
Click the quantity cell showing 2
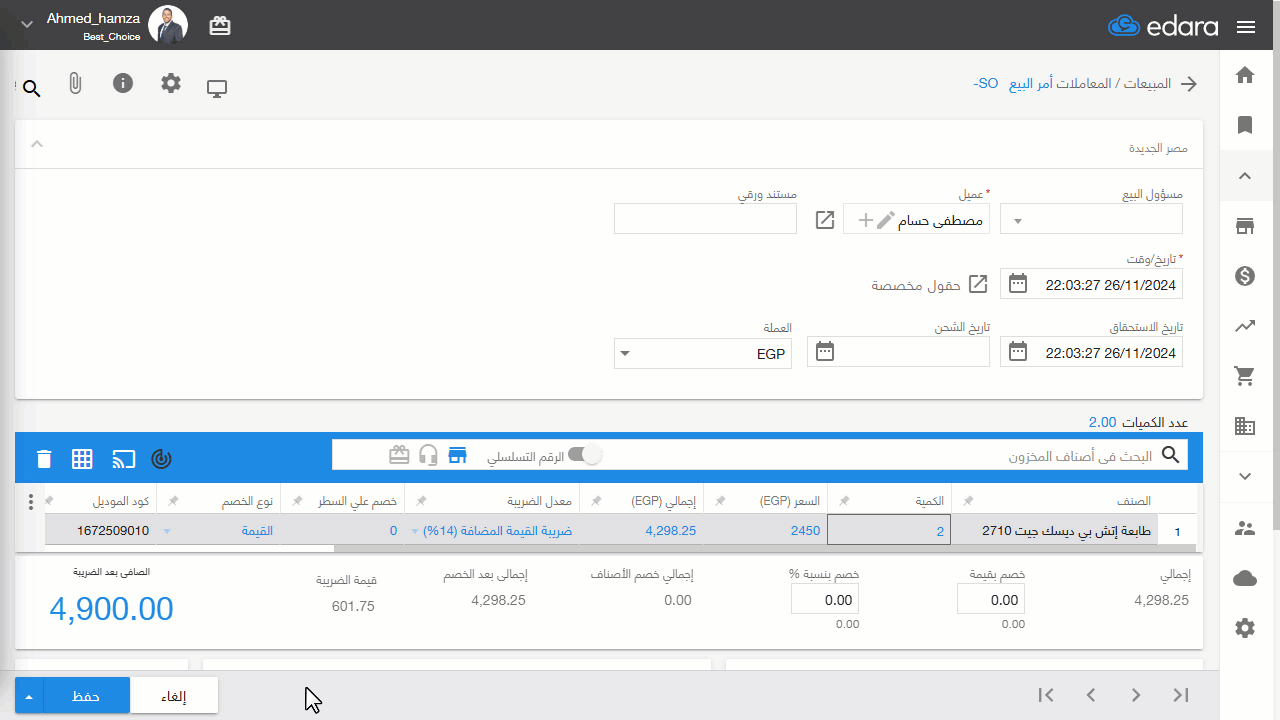click(x=889, y=531)
